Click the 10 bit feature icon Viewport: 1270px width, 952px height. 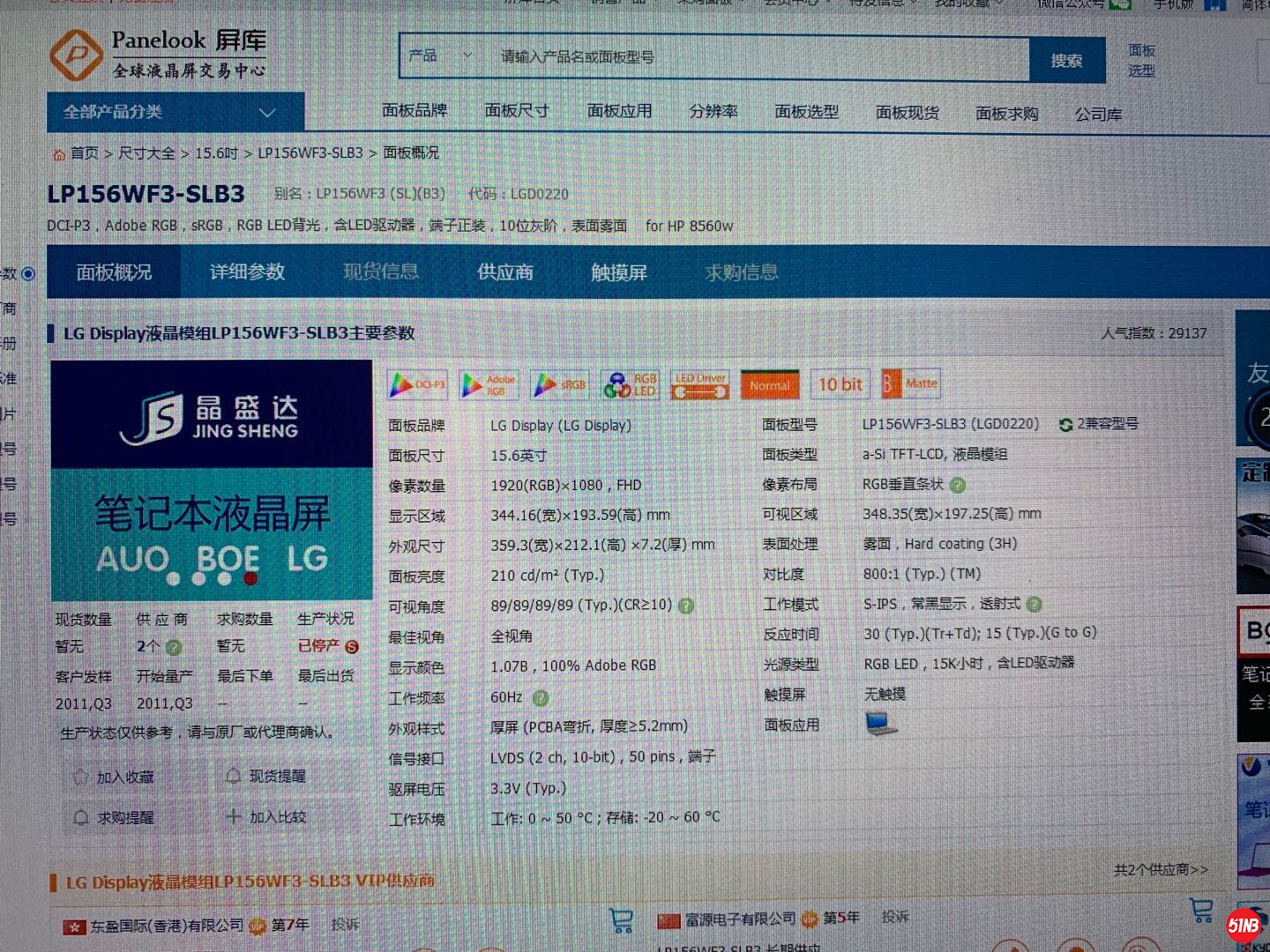pyautogui.click(x=840, y=384)
